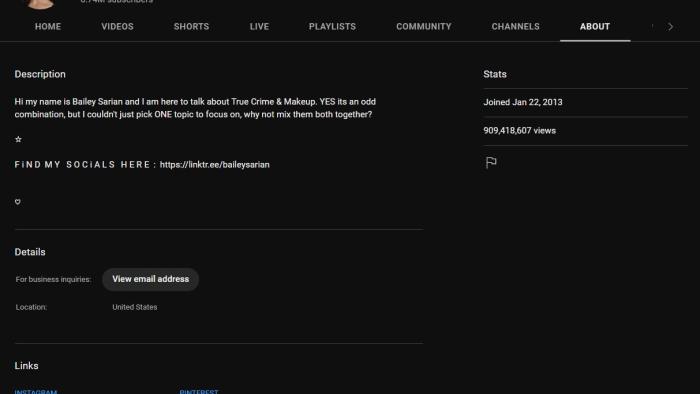This screenshot has width=700, height=394.
Task: Click the subscribers count text
Action: [117, 2]
